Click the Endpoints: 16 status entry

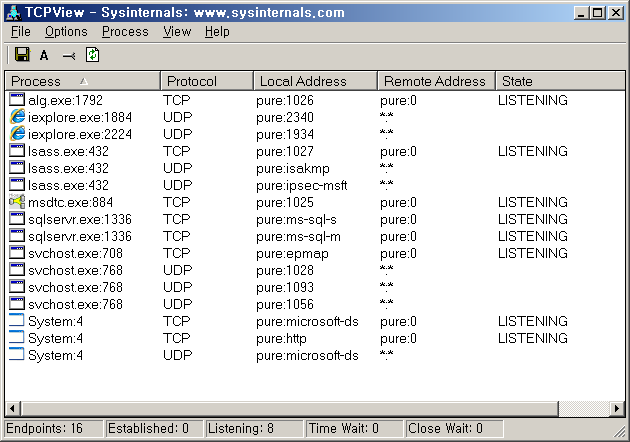pyautogui.click(x=53, y=428)
